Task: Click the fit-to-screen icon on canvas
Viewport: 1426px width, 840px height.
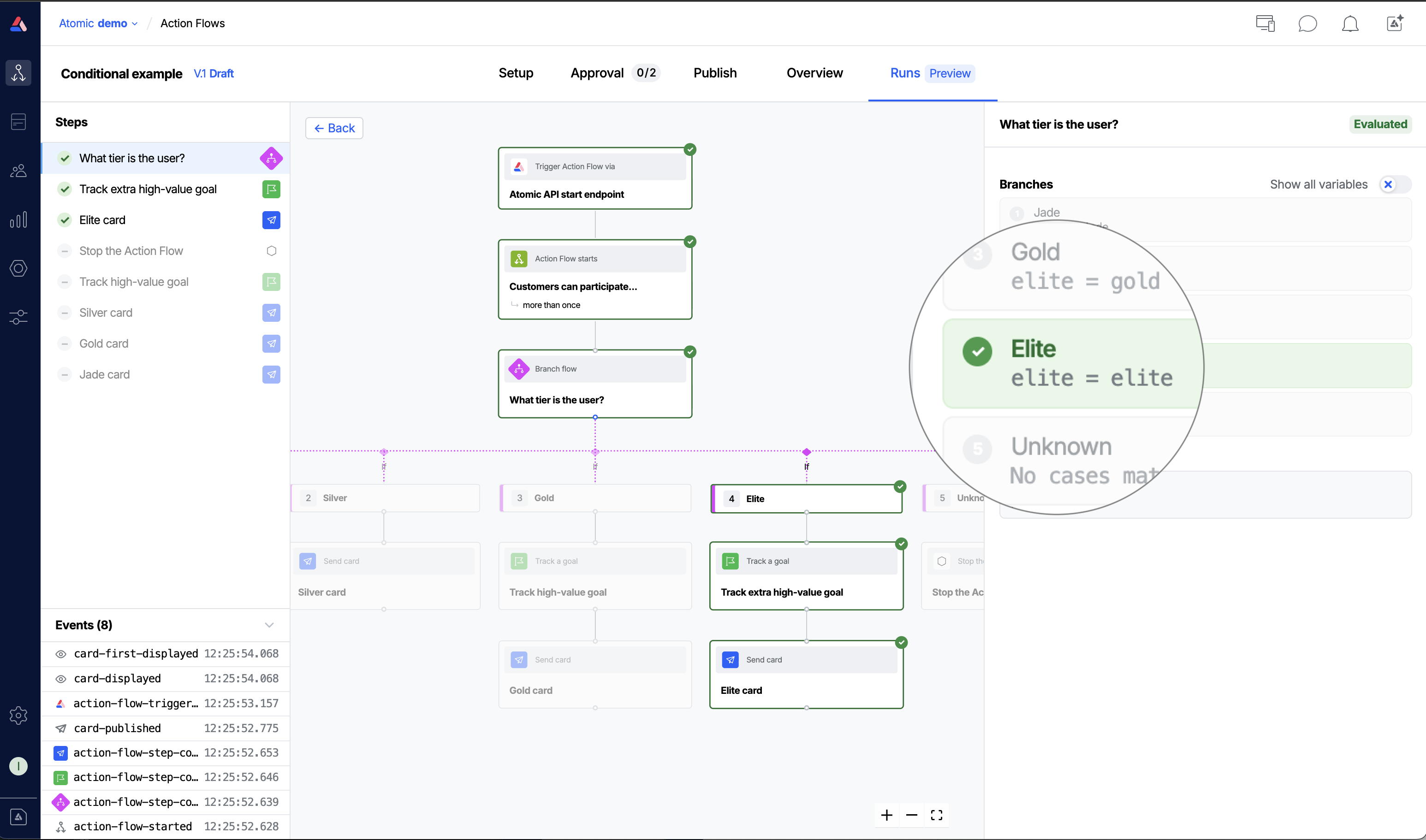Action: click(936, 815)
